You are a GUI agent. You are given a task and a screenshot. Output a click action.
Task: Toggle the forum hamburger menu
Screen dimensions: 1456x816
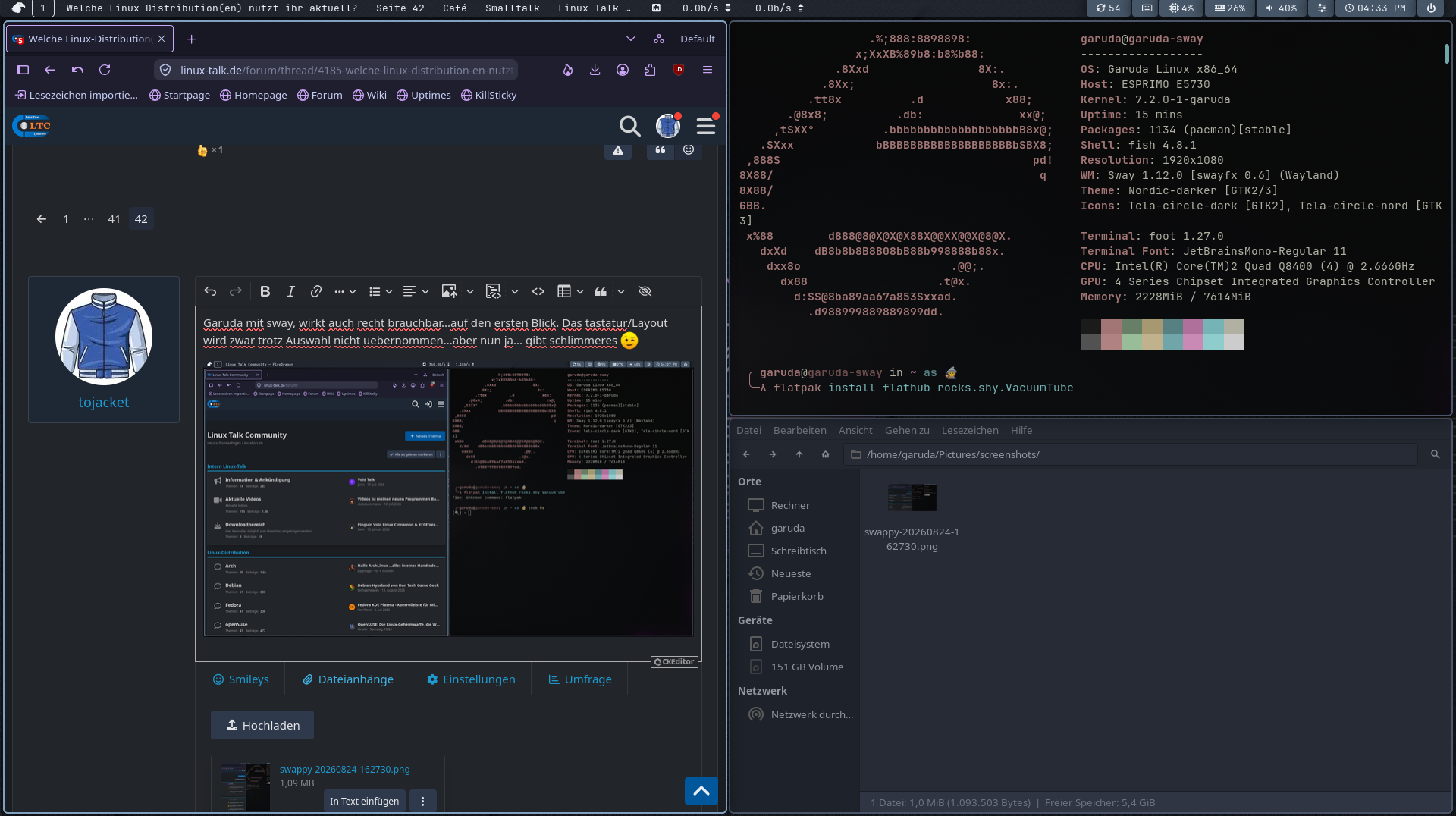click(x=706, y=126)
